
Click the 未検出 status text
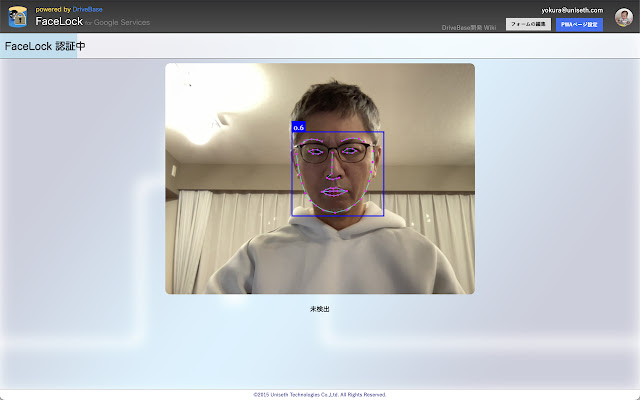319,309
